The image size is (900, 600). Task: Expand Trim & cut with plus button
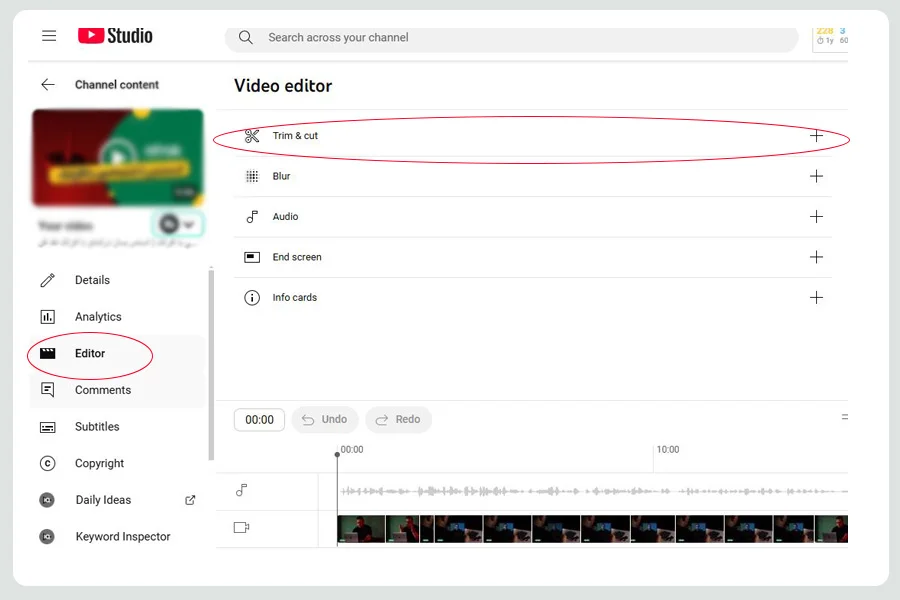pyautogui.click(x=816, y=136)
